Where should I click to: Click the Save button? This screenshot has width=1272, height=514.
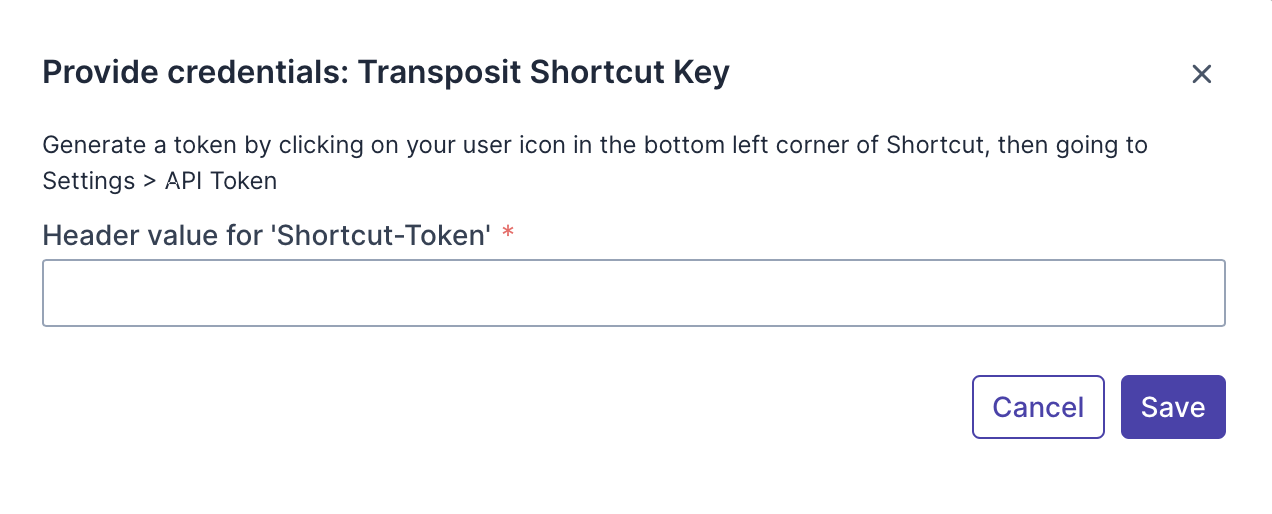[1173, 407]
